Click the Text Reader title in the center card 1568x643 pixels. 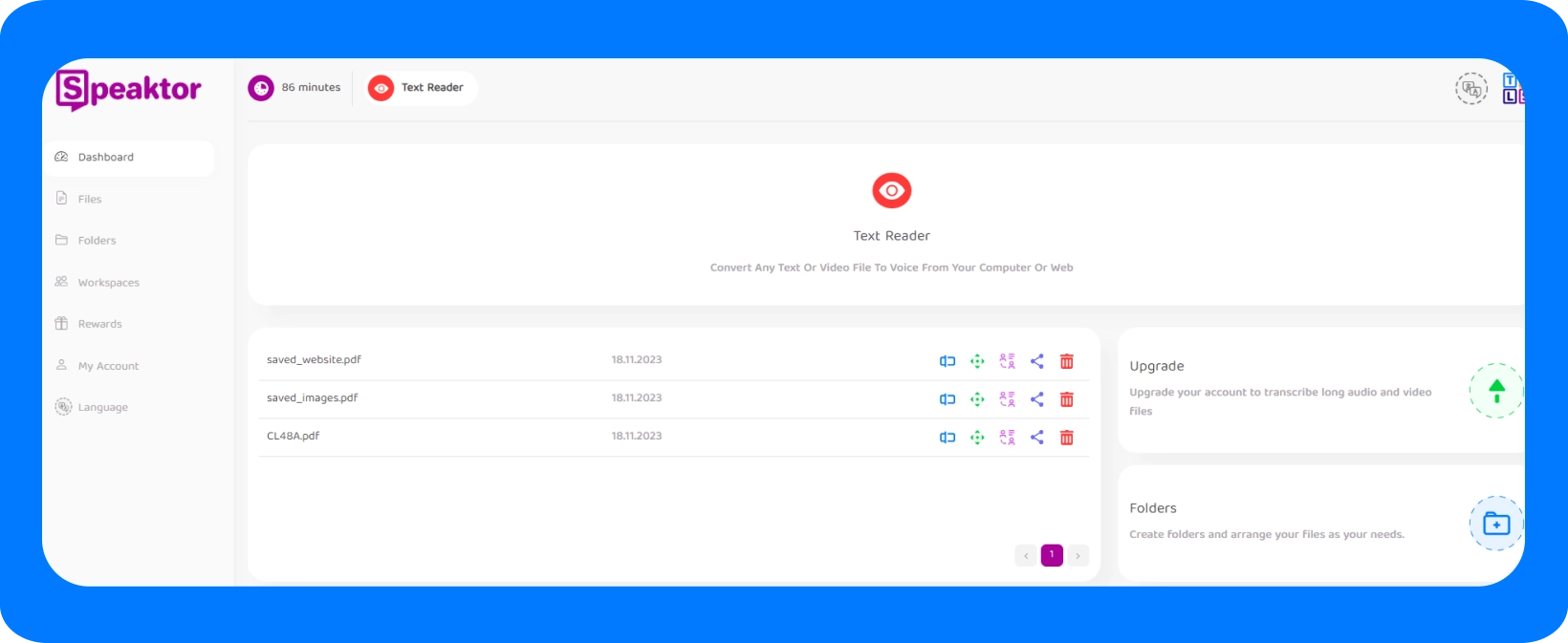(x=892, y=236)
